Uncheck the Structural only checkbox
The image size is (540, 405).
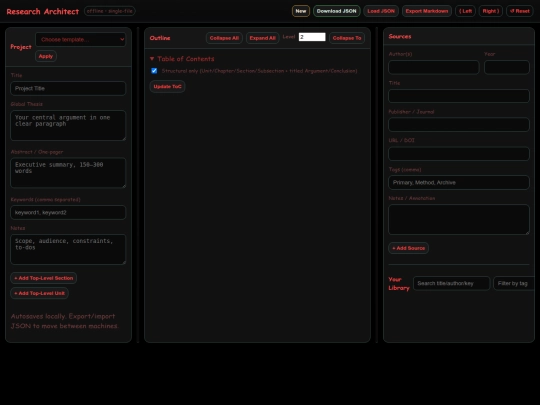tap(154, 71)
